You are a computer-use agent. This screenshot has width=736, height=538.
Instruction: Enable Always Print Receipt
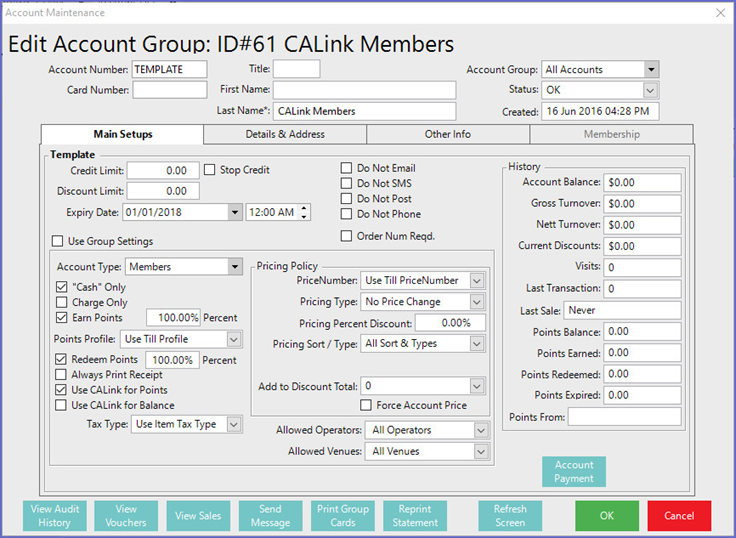pyautogui.click(x=61, y=375)
